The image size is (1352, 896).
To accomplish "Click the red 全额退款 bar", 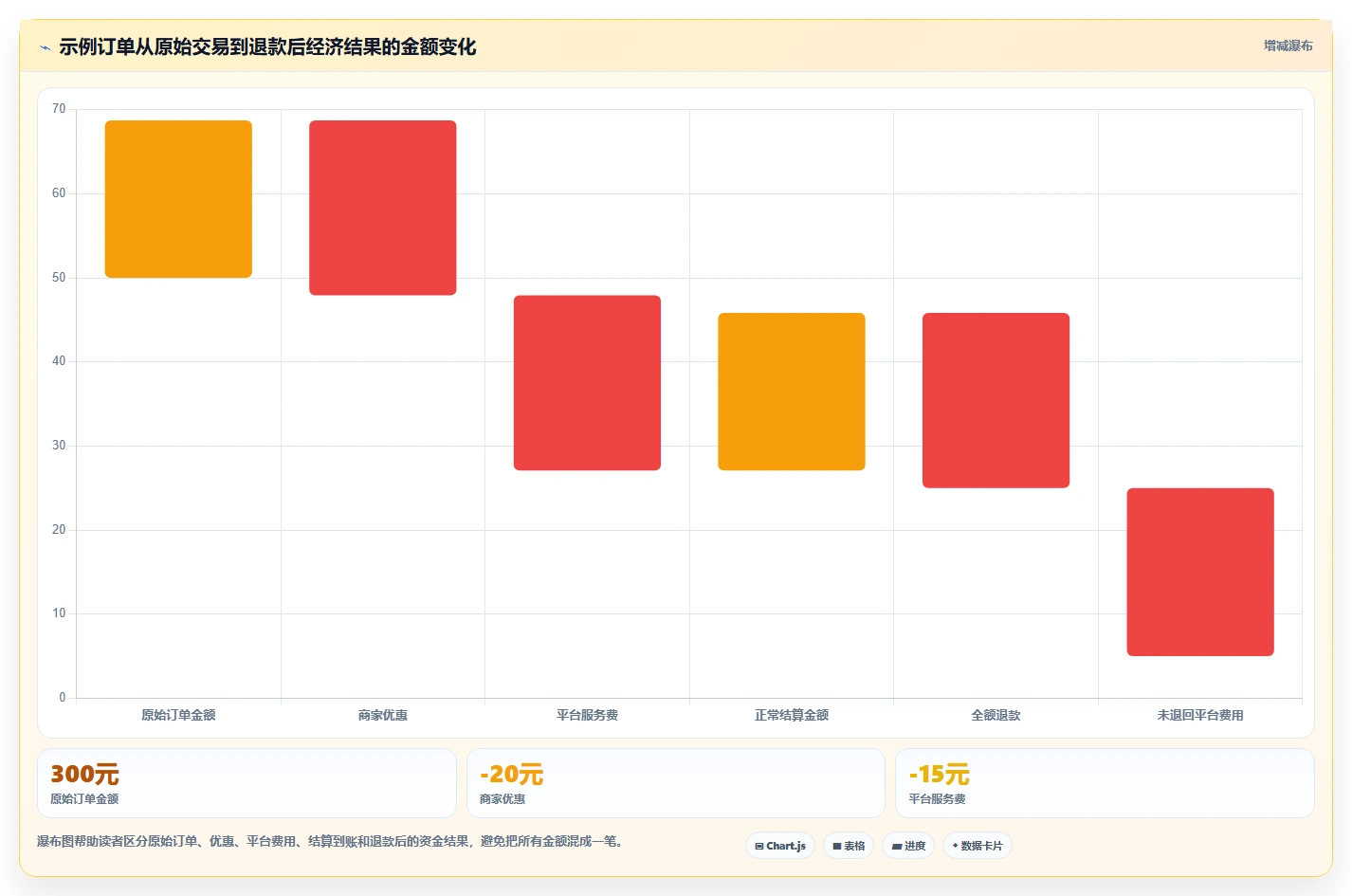I will tap(996, 400).
